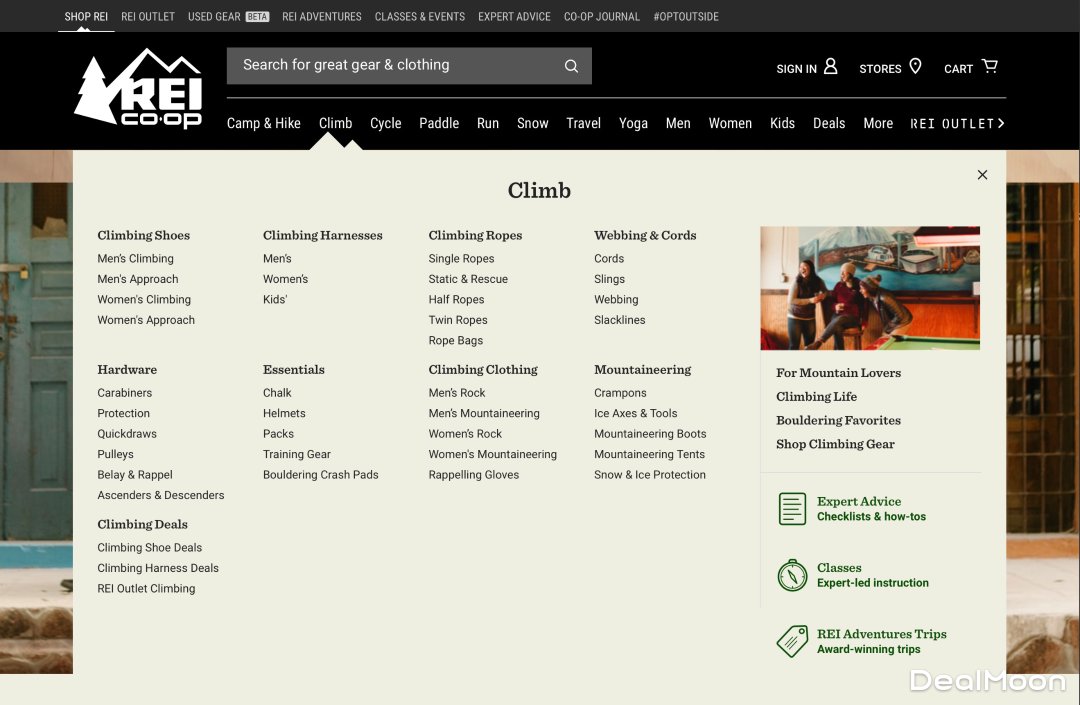The image size is (1080, 705).
Task: Go to Climbing Shoe Deals
Action: pos(149,548)
